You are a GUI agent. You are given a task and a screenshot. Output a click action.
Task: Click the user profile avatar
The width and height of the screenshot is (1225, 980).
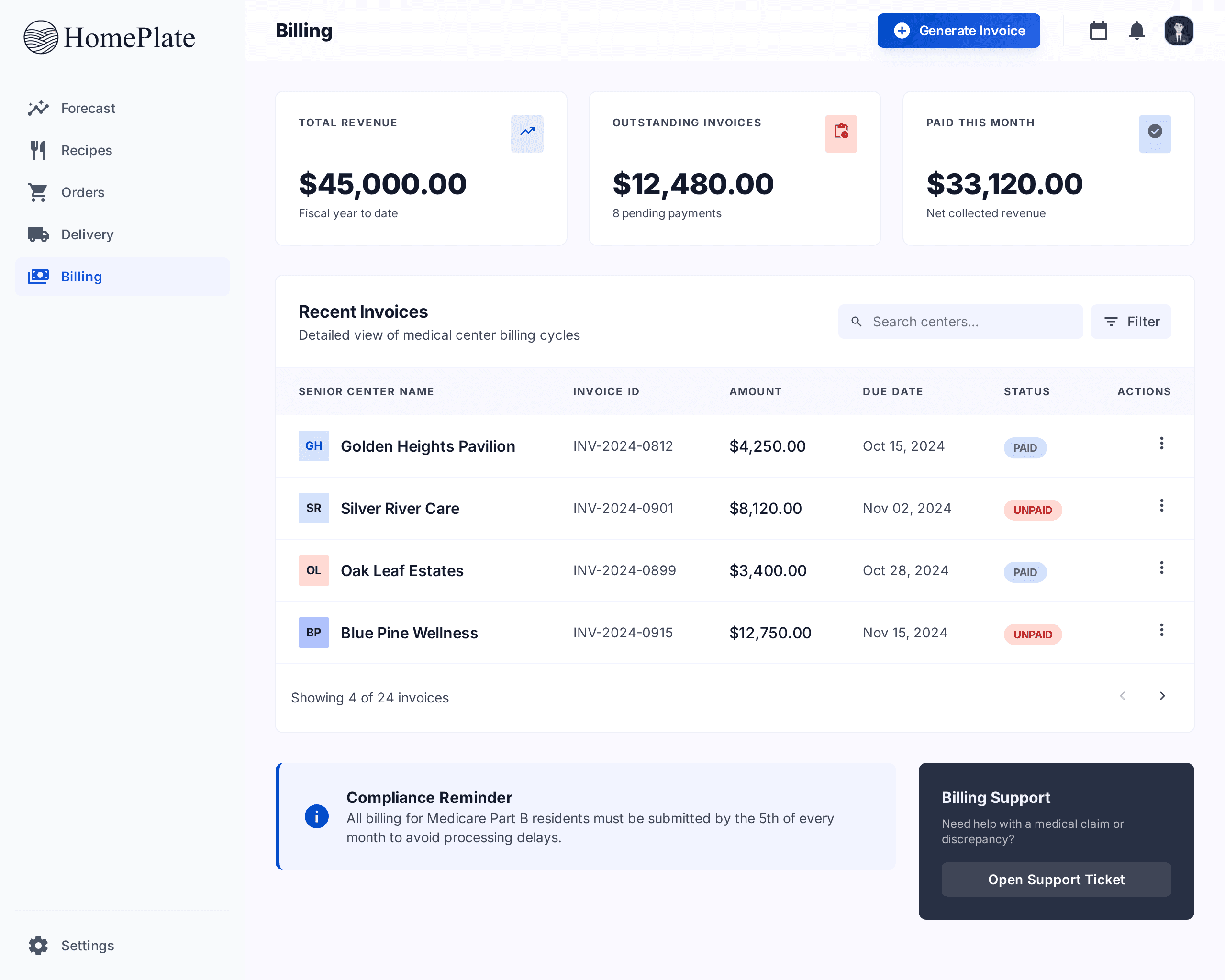click(1179, 31)
